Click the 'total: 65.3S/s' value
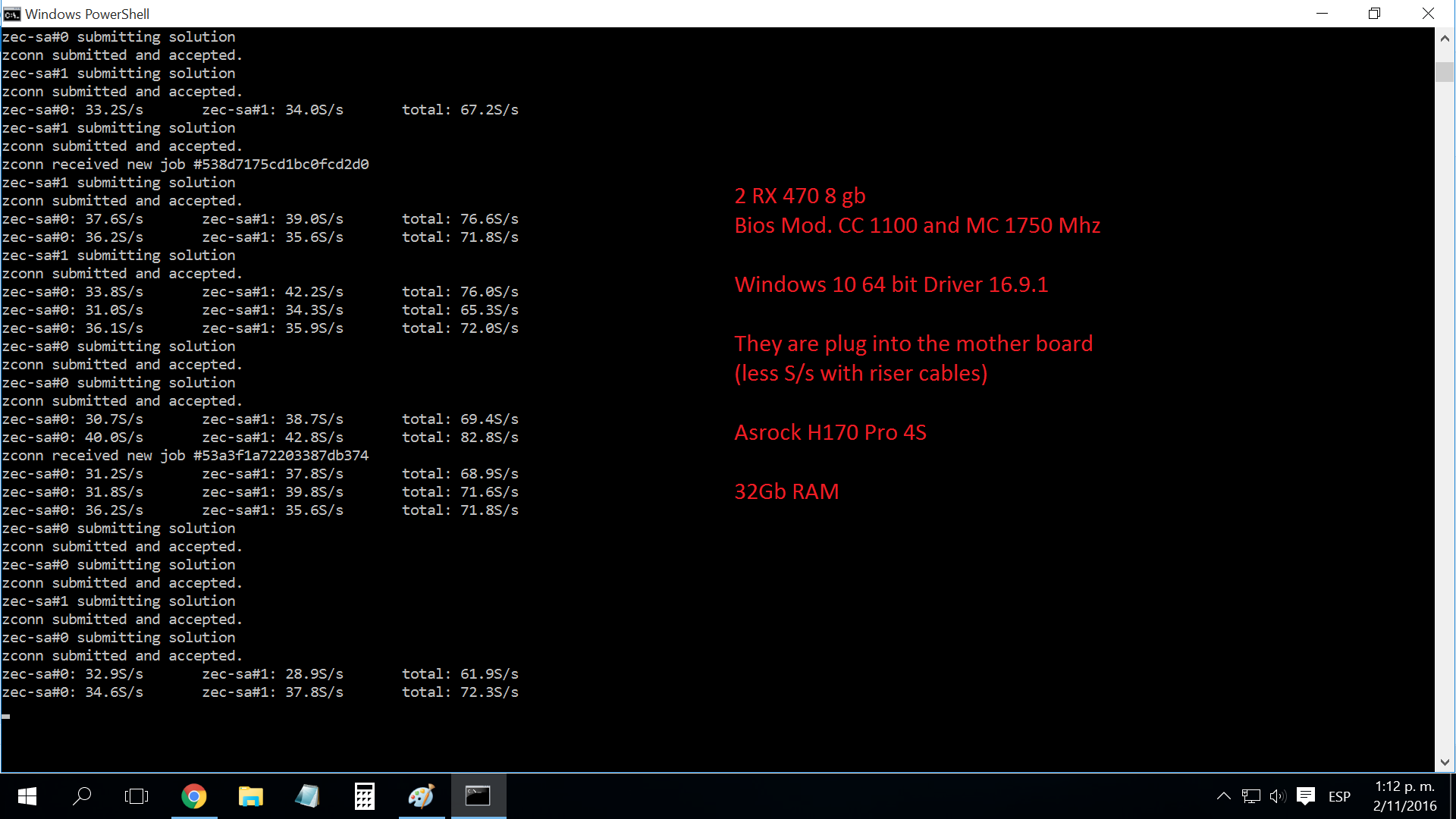Screen dimensions: 1456x819 click(460, 310)
